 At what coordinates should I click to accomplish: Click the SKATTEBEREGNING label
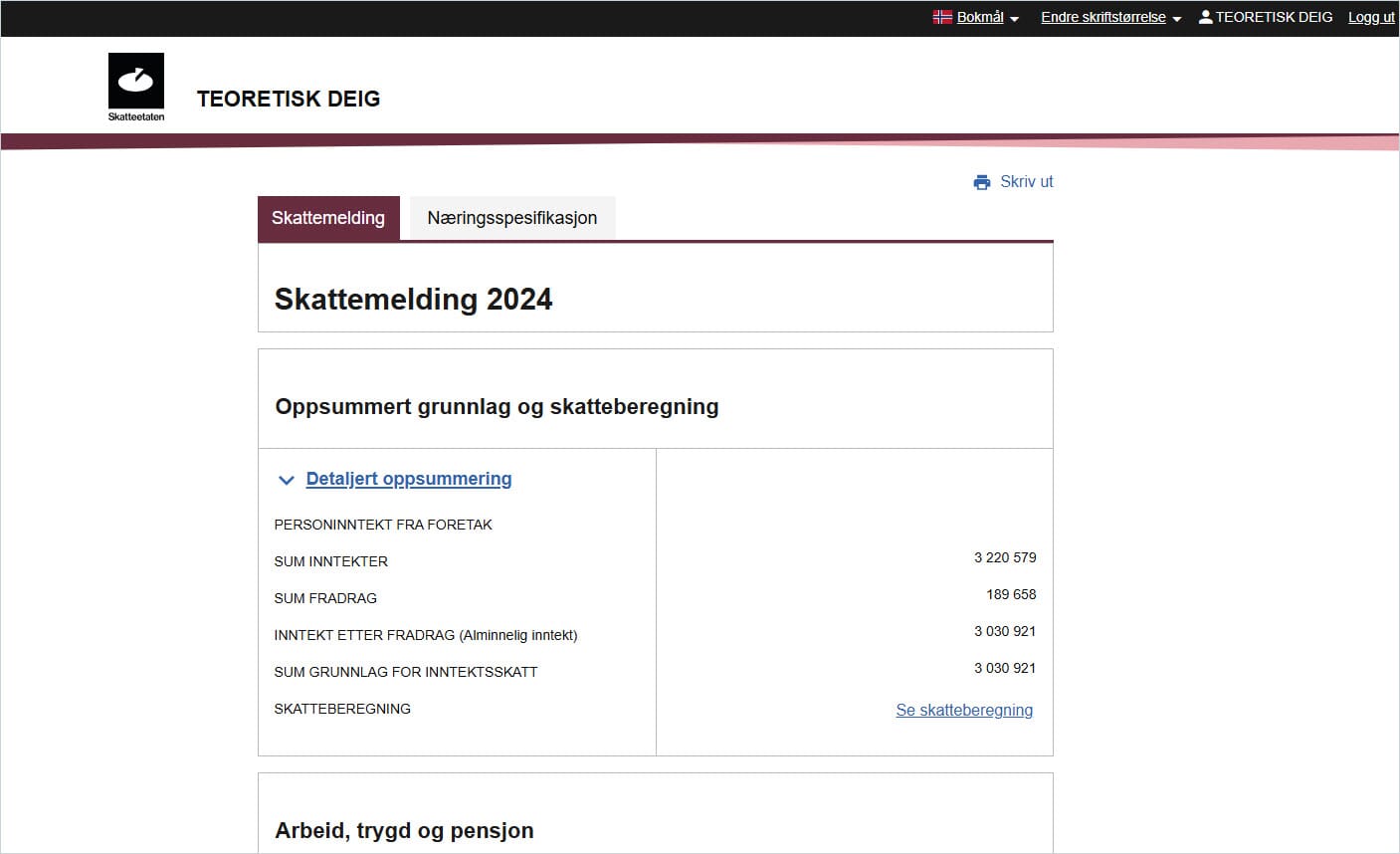point(342,709)
